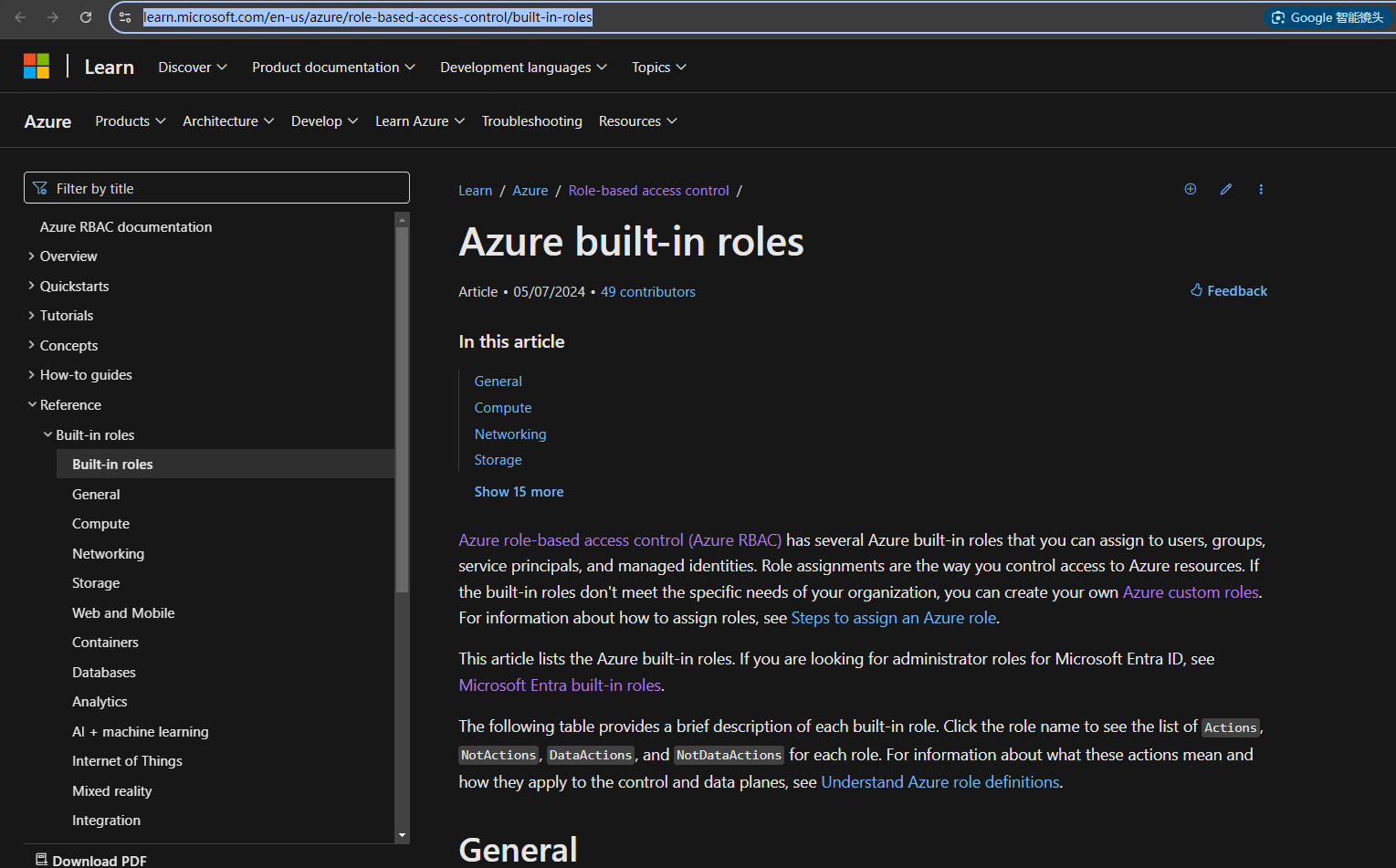Open the Product documentation dropdown
The height and width of the screenshot is (868, 1396).
coord(334,68)
